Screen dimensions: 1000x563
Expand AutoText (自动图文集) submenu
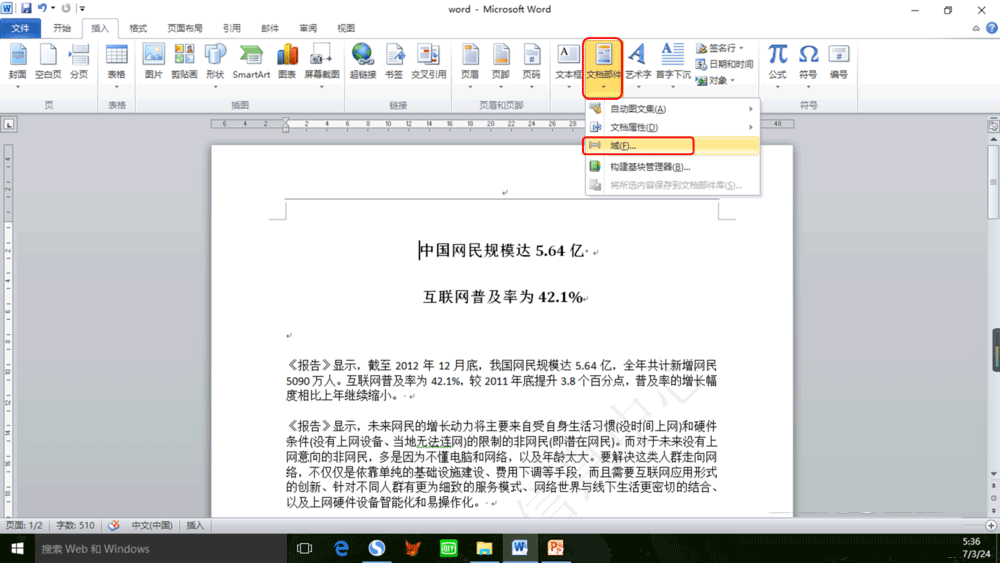click(672, 109)
